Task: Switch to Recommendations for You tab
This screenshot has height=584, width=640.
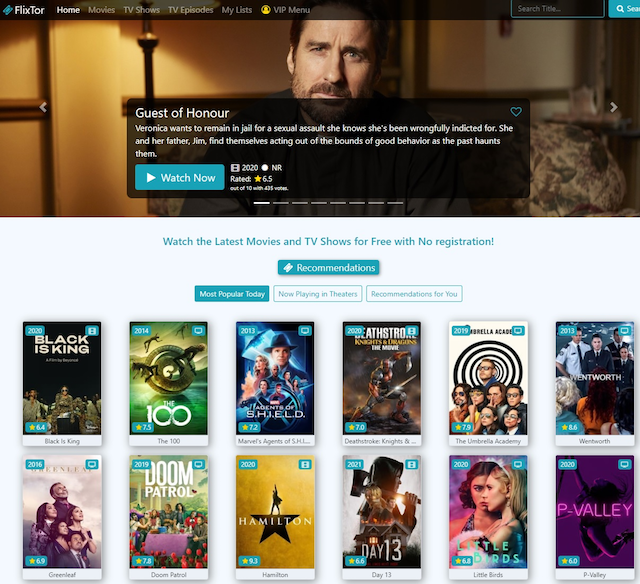Action: tap(414, 294)
